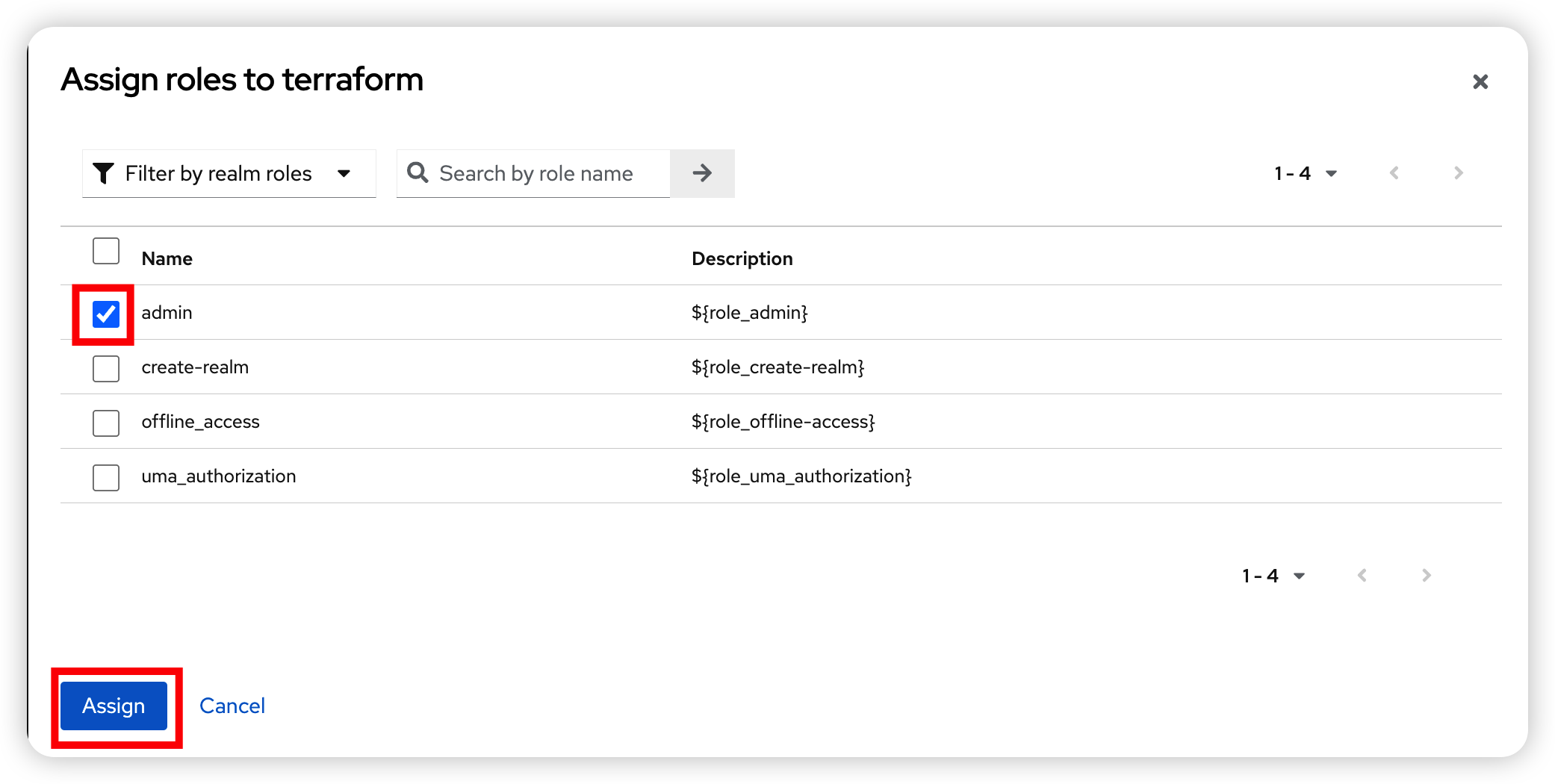Expand top 1 - 4 per-page dropdown
This screenshot has width=1555, height=784.
1305,173
